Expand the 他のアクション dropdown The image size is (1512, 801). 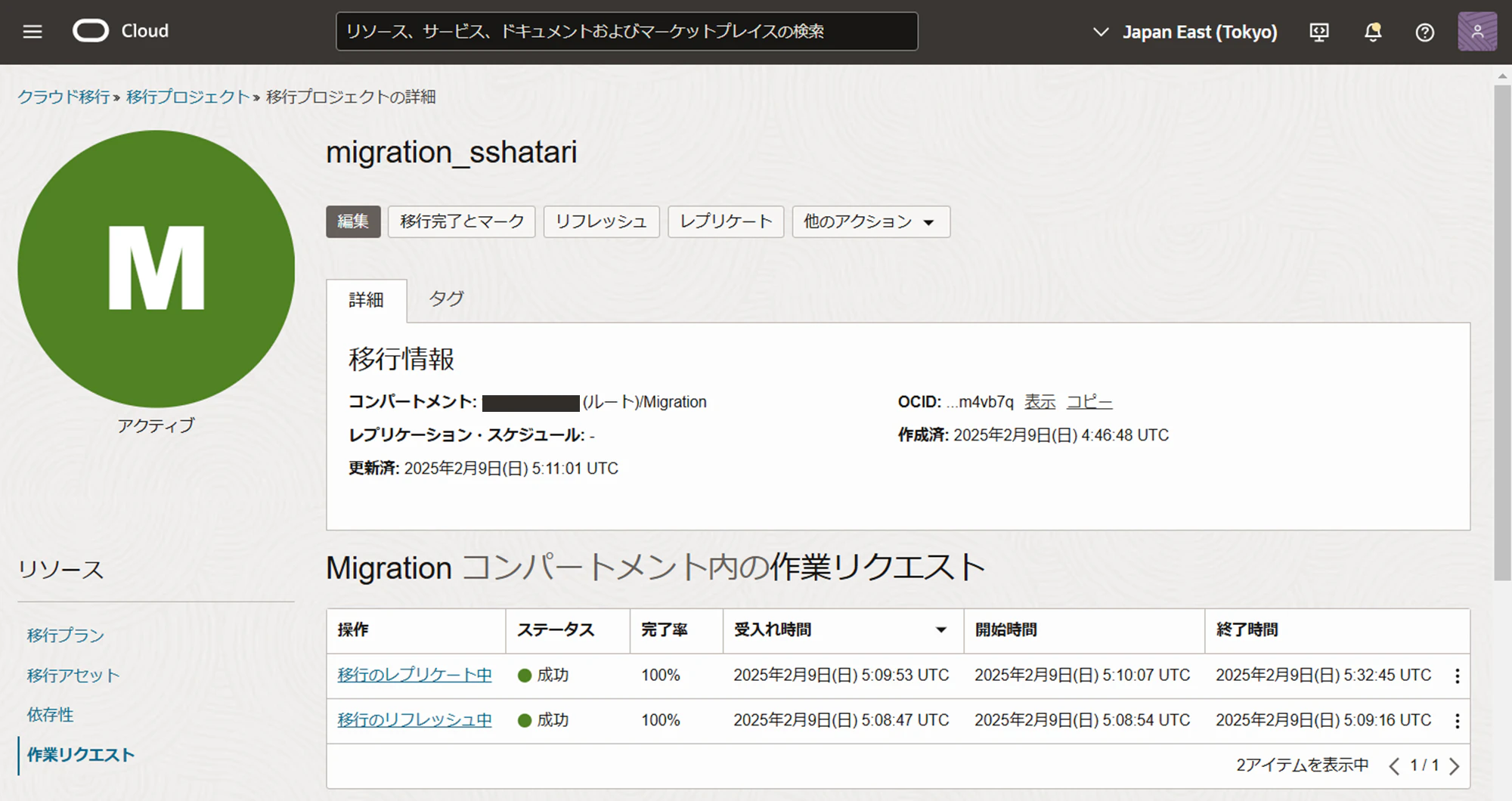[x=871, y=221]
